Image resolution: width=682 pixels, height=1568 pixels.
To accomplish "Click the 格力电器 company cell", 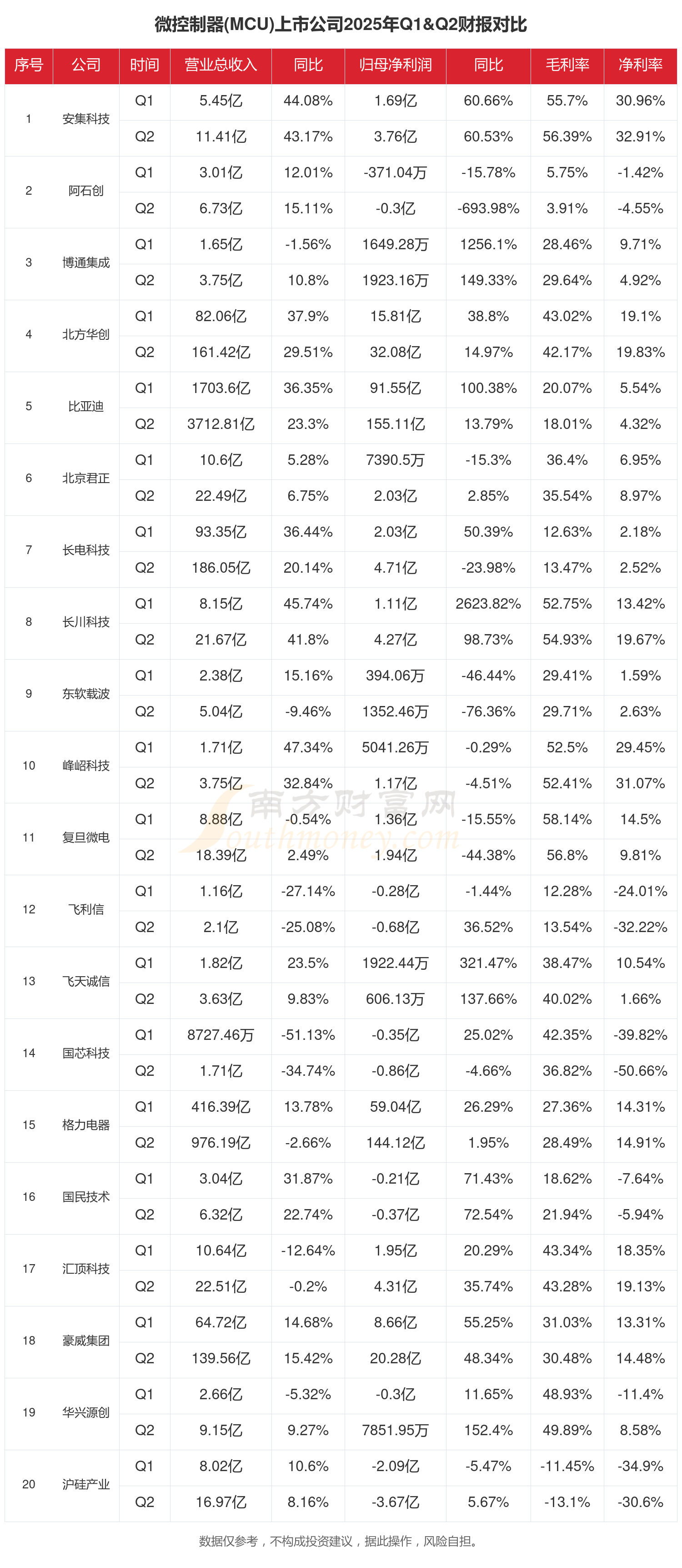I will [86, 1125].
